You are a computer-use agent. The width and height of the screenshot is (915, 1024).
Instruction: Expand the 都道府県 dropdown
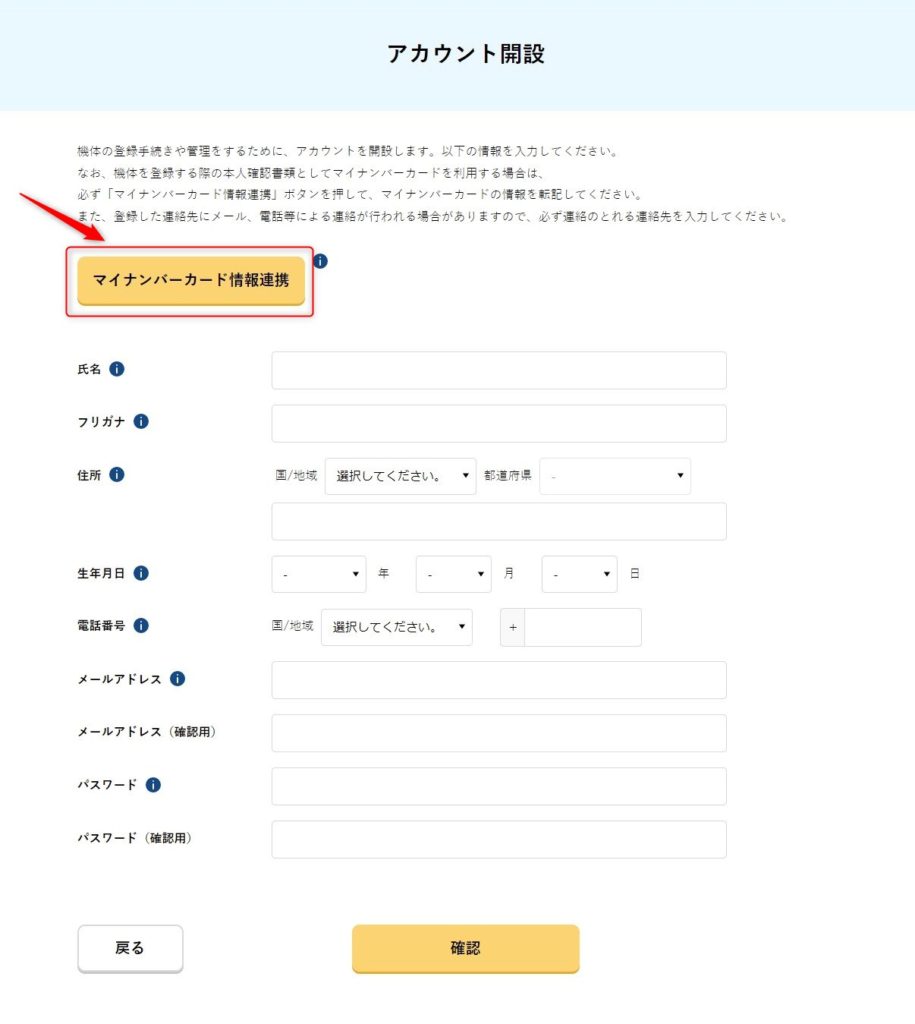tap(615, 476)
